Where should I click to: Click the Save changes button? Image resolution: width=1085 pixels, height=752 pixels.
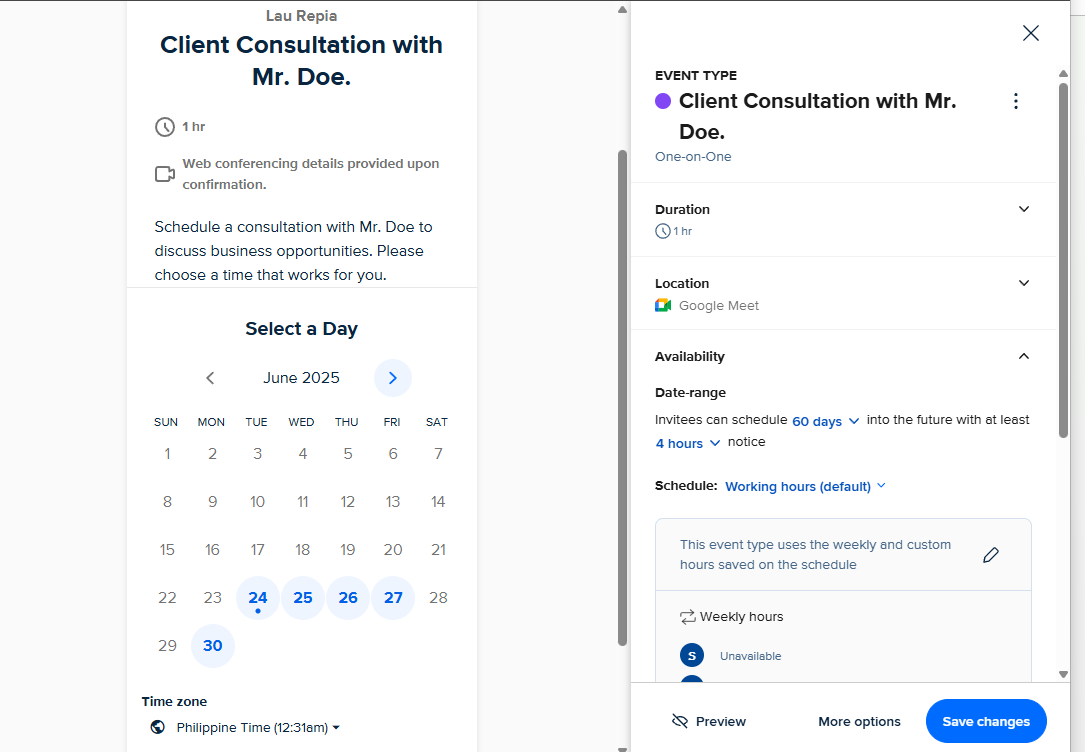coord(986,721)
